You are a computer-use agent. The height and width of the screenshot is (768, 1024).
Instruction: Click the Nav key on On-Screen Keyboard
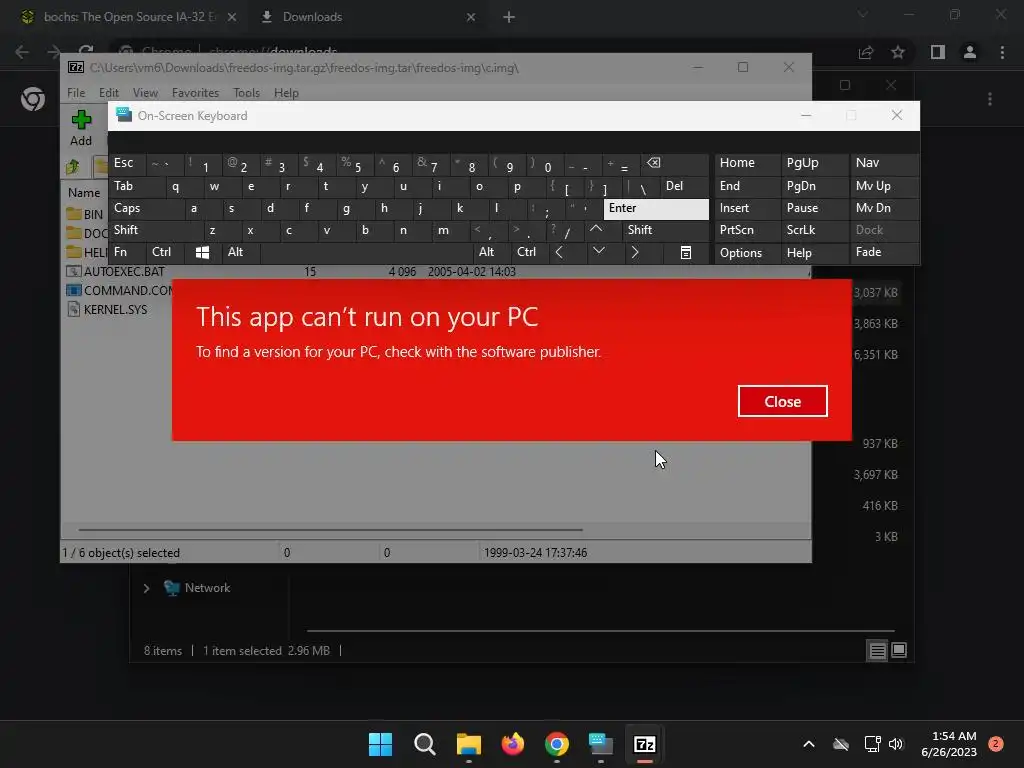(884, 163)
